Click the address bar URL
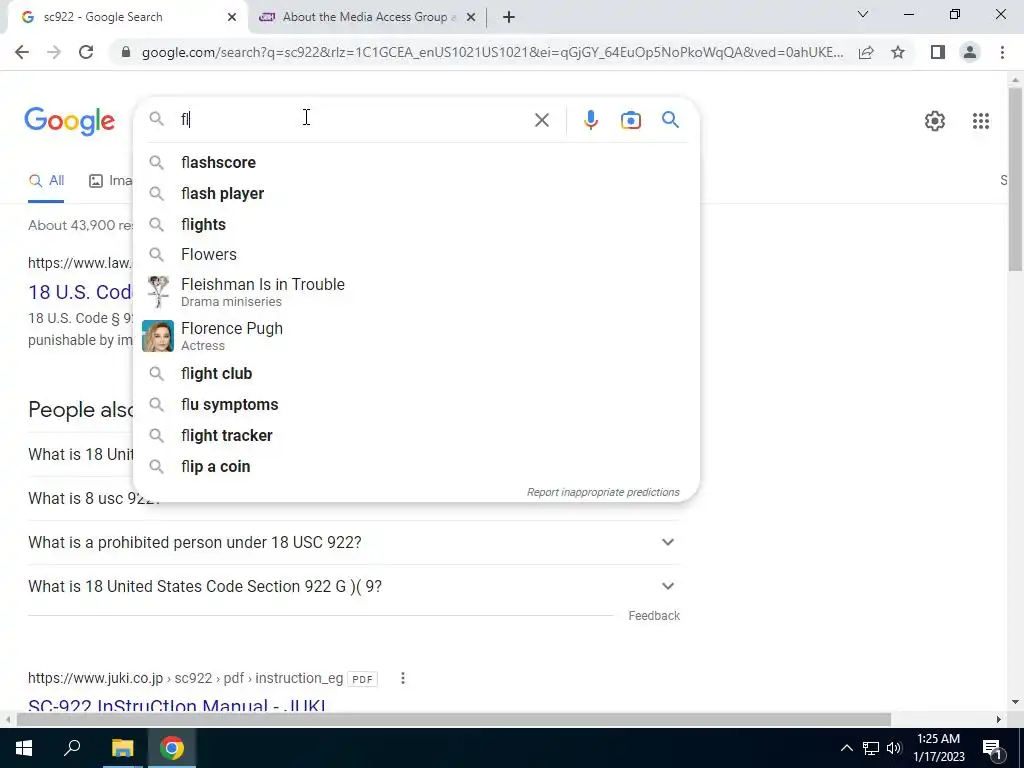Image resolution: width=1024 pixels, height=768 pixels. pyautogui.click(x=492, y=52)
